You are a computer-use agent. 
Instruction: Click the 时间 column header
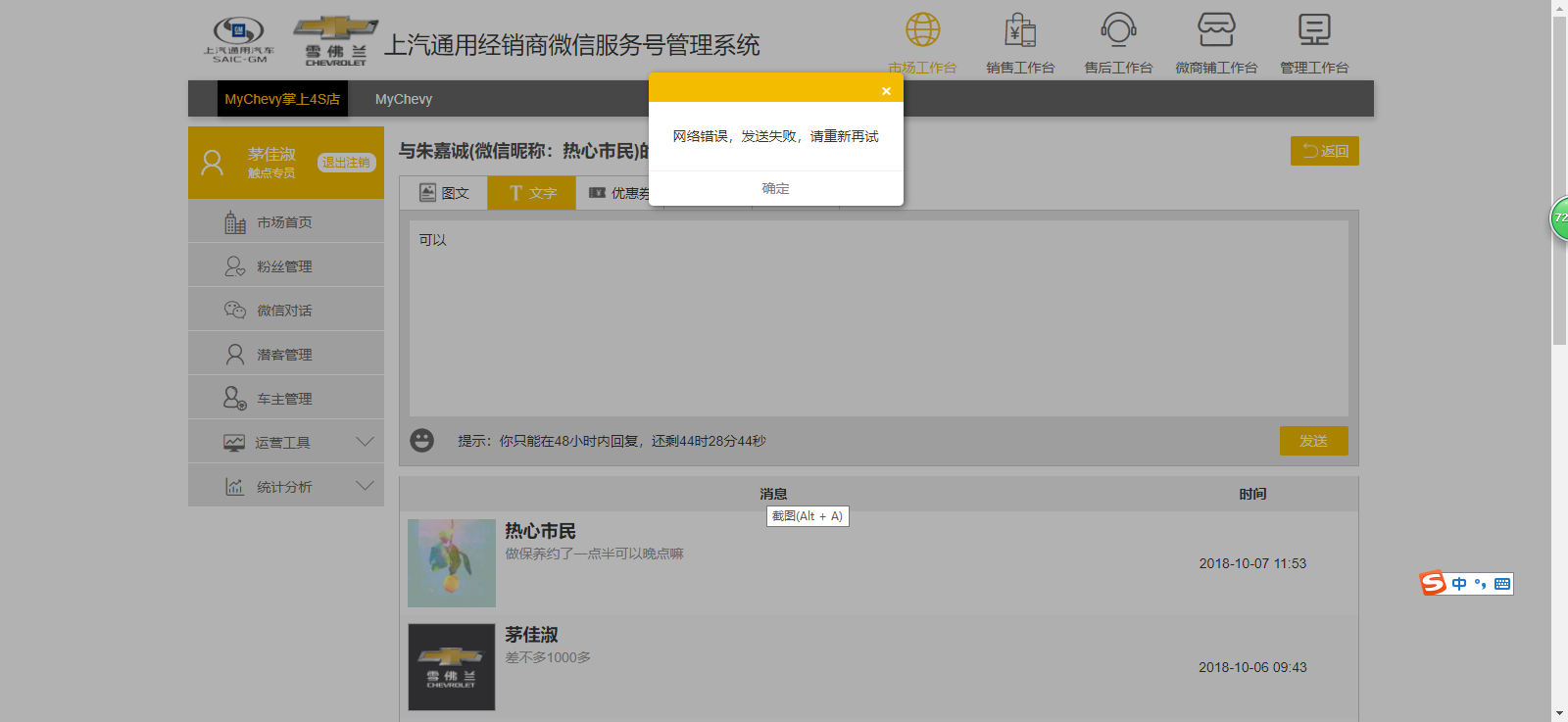pyautogui.click(x=1252, y=494)
